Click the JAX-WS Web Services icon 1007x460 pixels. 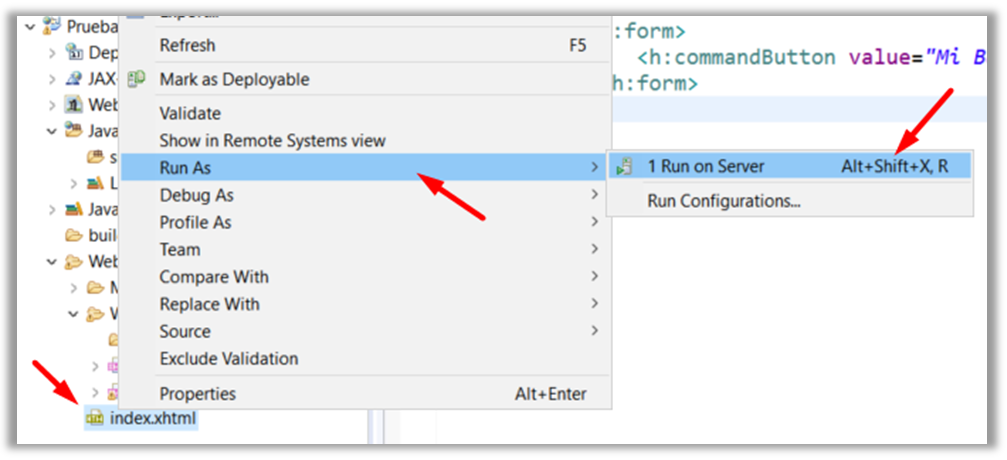click(74, 79)
